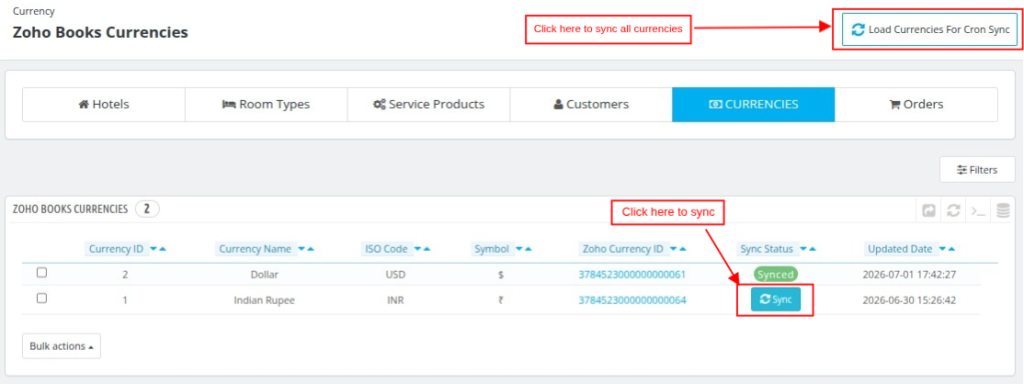Open the Filters button
This screenshot has height=384, width=1024.
pos(977,170)
